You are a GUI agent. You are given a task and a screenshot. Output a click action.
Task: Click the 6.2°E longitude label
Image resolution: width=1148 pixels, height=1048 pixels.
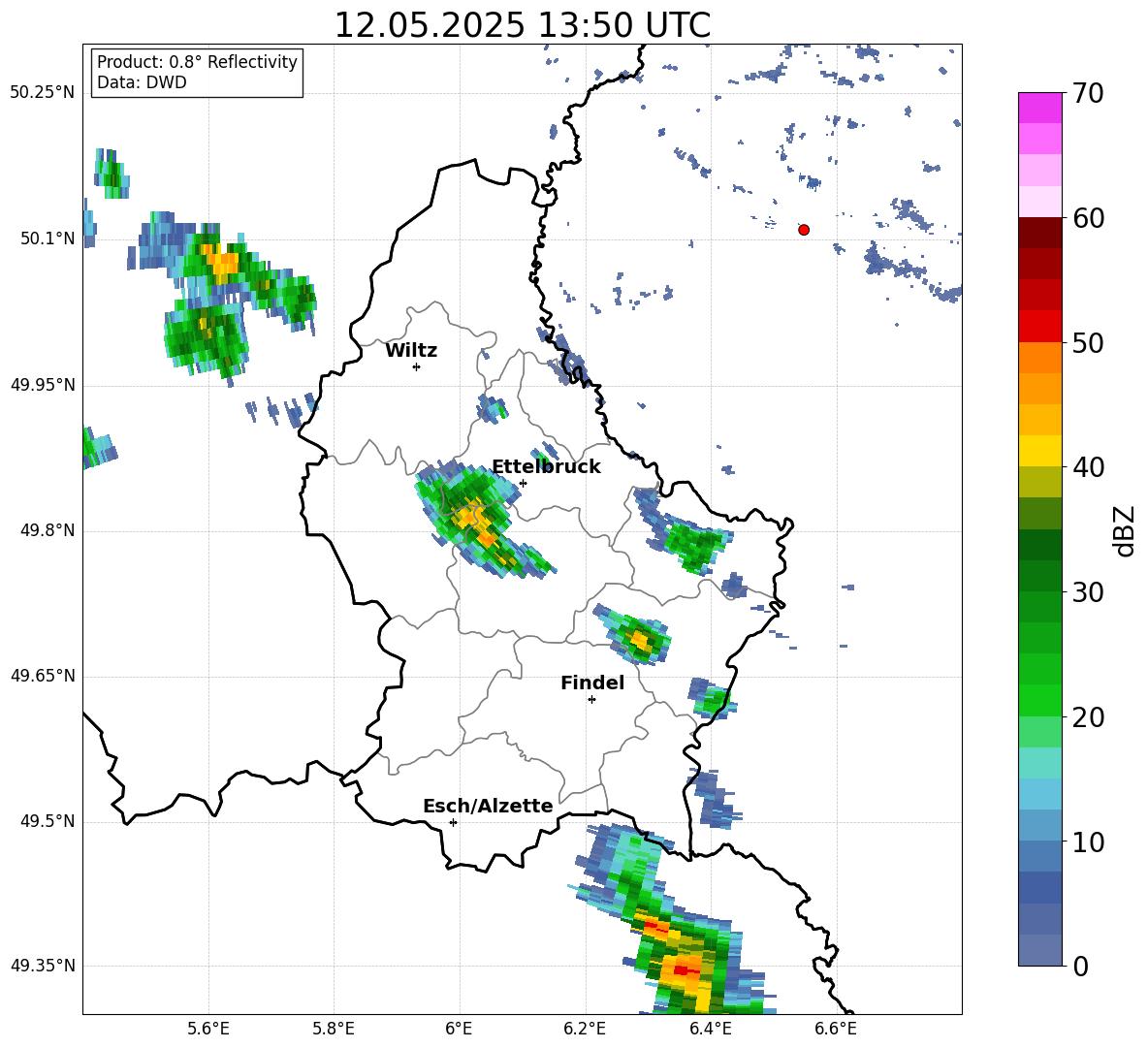pyautogui.click(x=585, y=1029)
